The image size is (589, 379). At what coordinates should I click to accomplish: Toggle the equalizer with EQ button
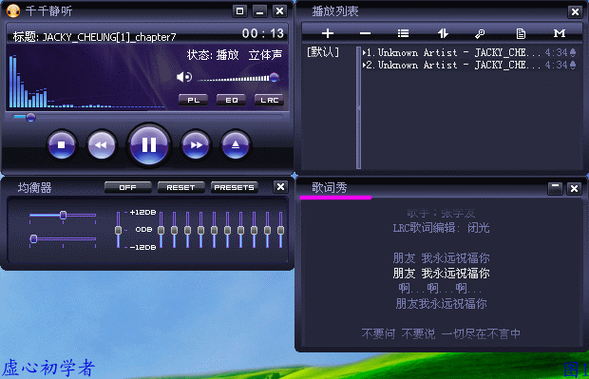231,100
